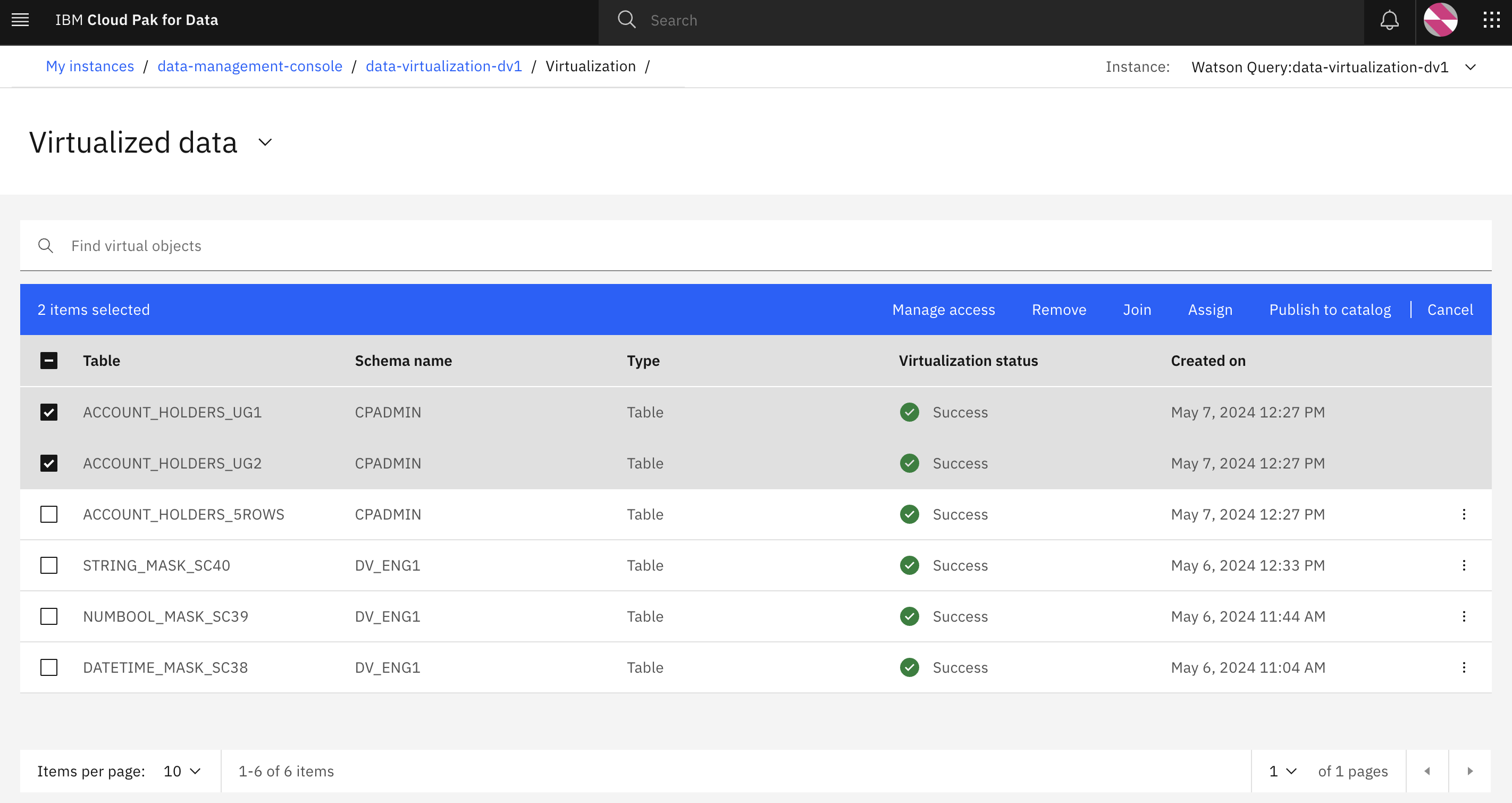Open data-virtualization-dv1 breadcrumb link

click(444, 66)
